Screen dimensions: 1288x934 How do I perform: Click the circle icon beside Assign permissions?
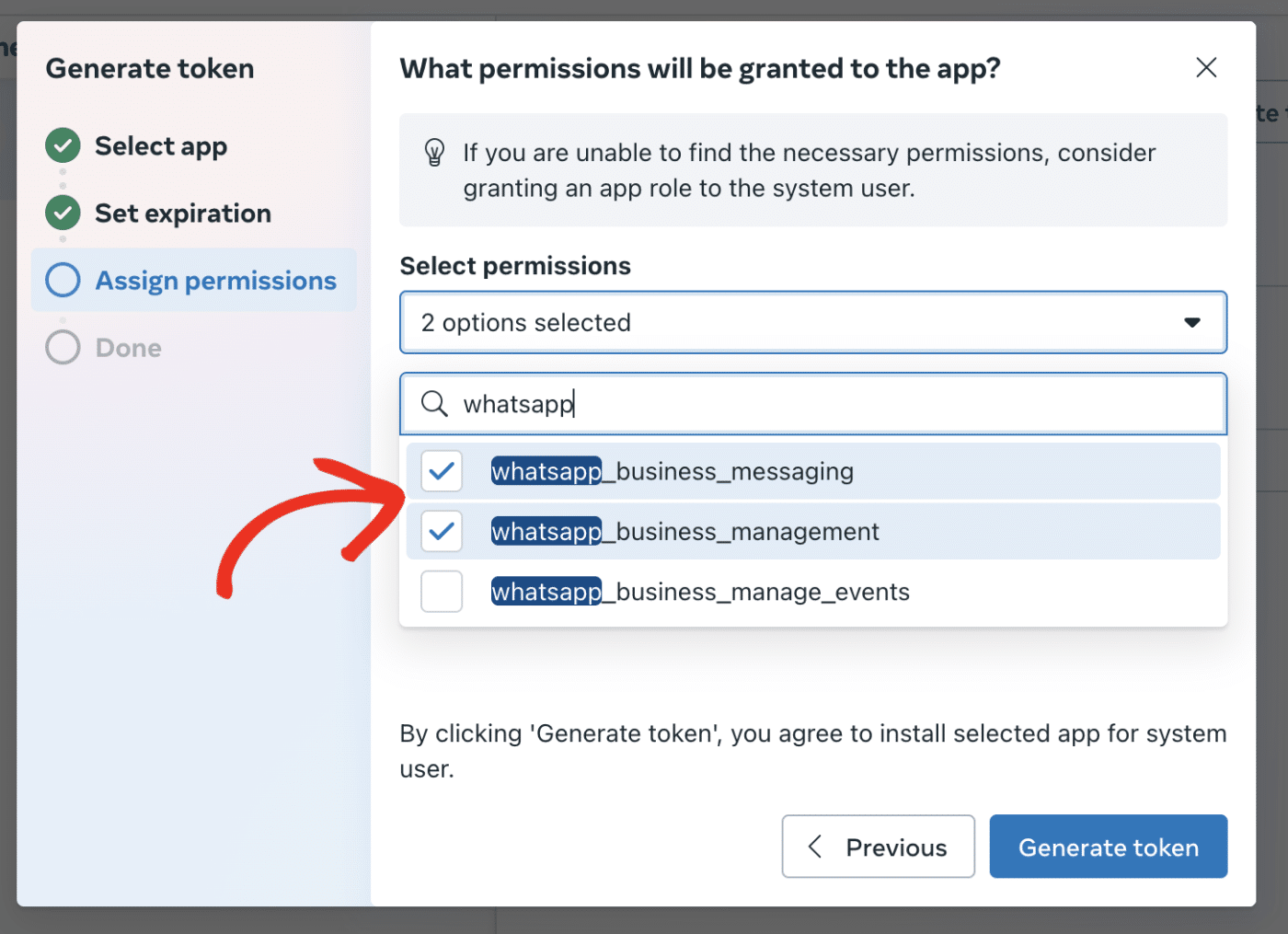(x=62, y=280)
